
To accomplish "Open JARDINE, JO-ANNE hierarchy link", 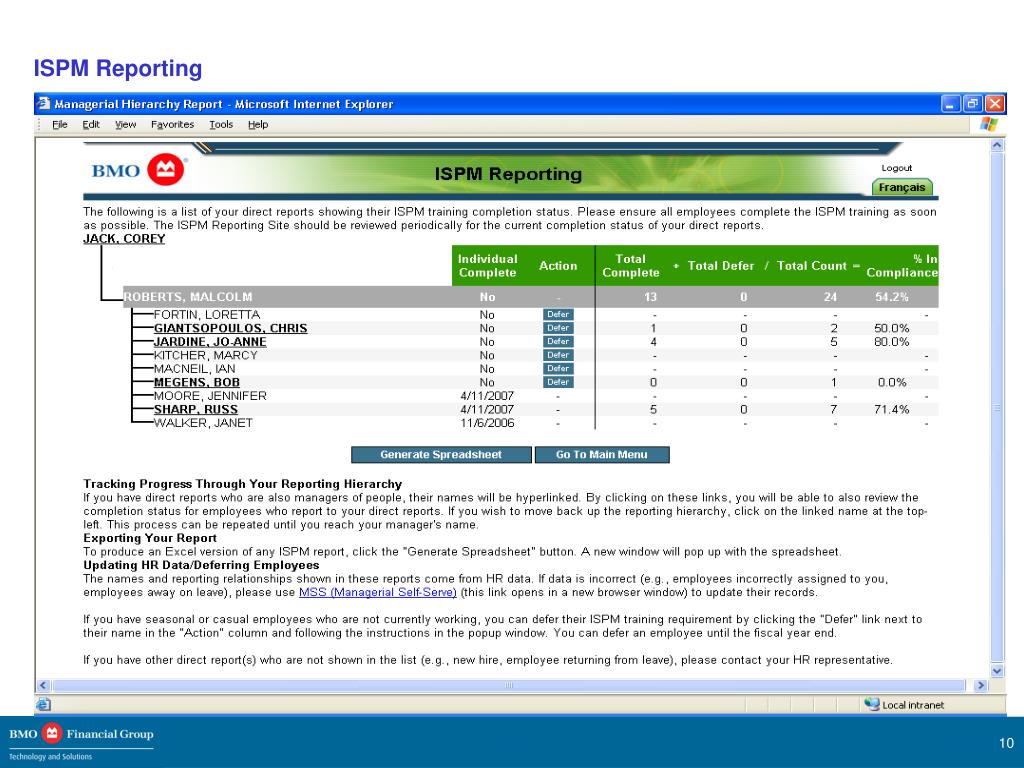I will tap(210, 342).
